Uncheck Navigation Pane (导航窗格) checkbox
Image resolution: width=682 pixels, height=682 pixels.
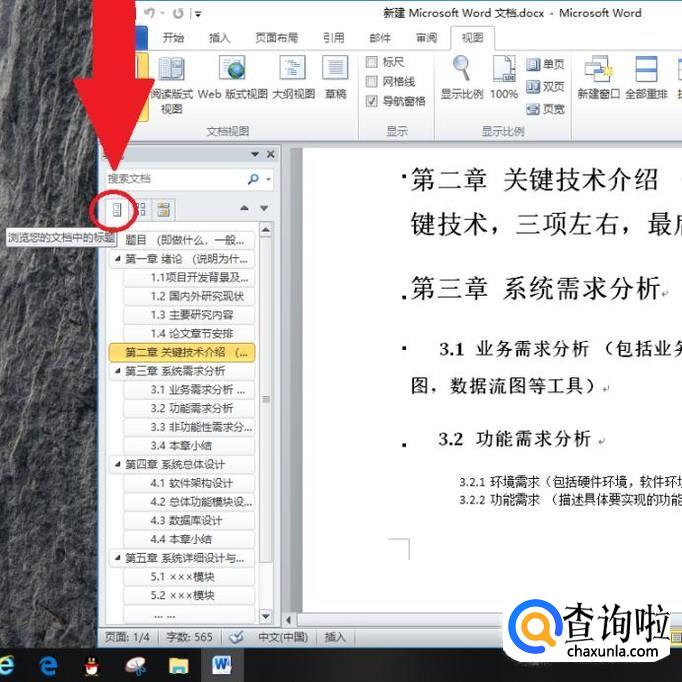(371, 101)
